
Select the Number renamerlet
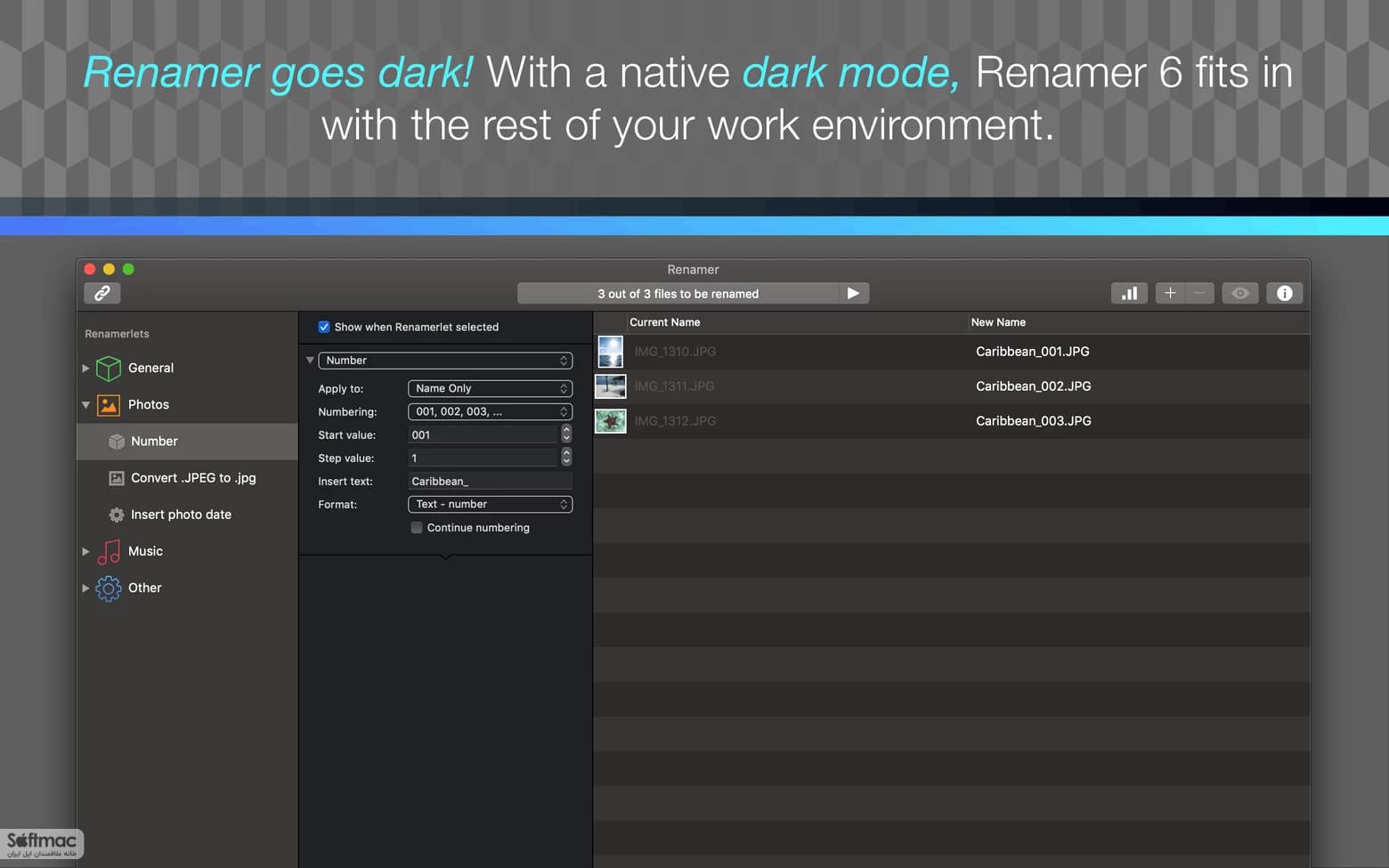[x=188, y=442]
